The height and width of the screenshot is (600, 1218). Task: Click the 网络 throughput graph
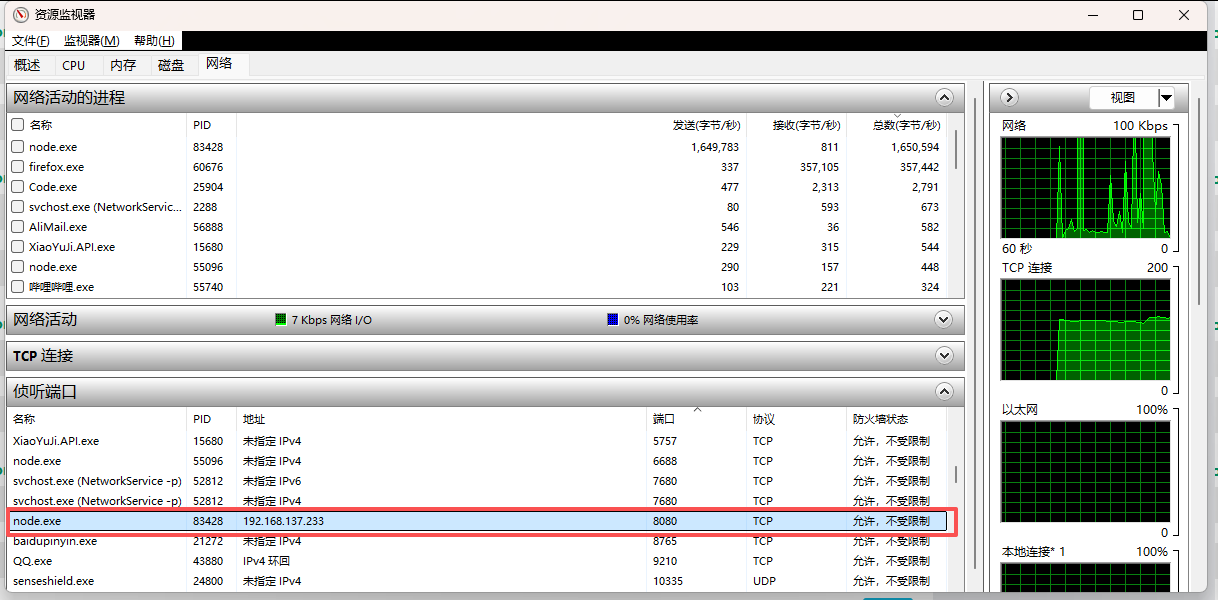click(x=1085, y=187)
